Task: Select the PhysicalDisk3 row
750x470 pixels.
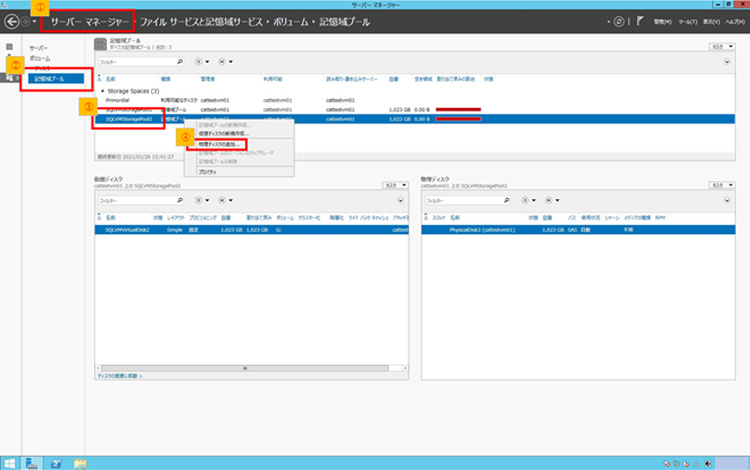Action: [x=480, y=229]
